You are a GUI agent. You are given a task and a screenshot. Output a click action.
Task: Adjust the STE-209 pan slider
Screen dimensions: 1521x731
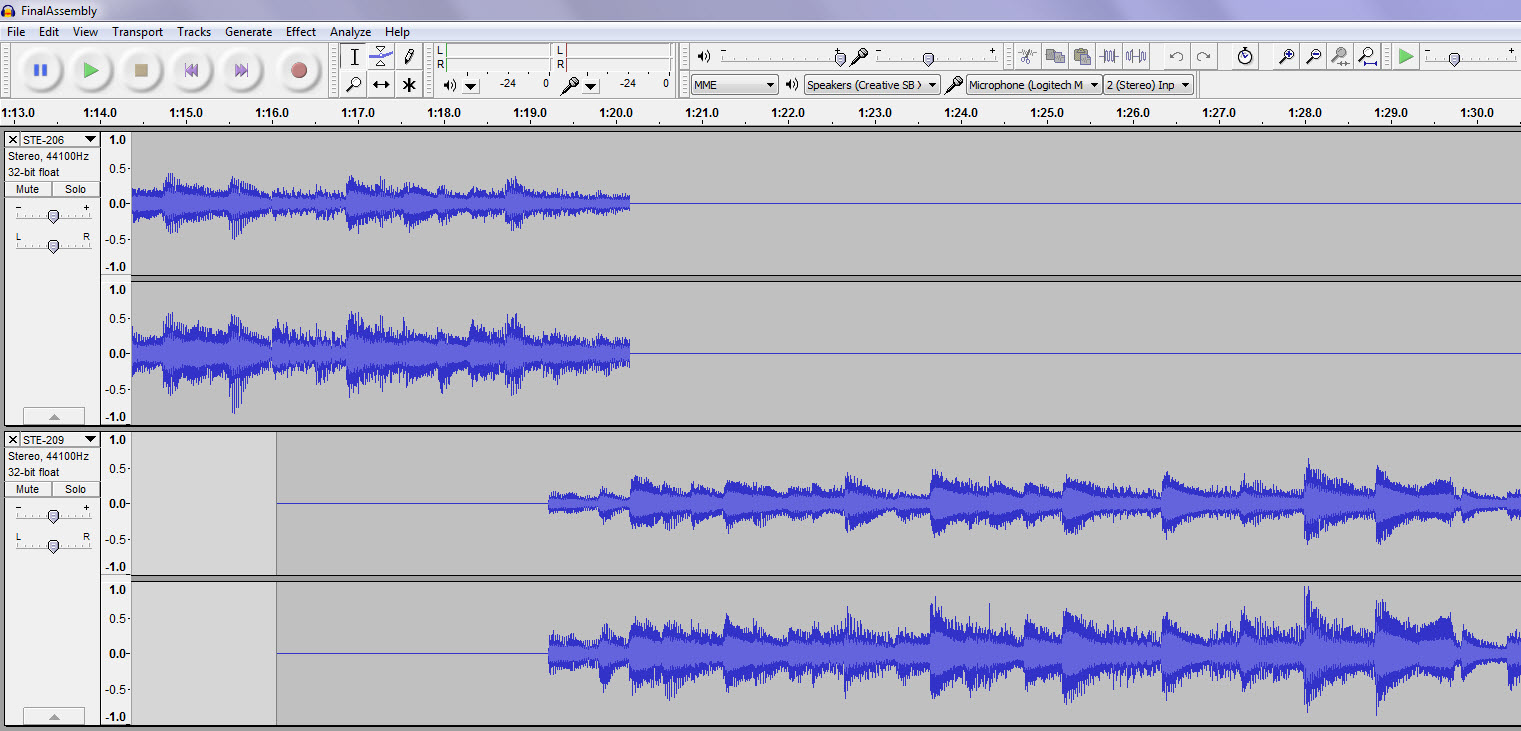point(53,546)
